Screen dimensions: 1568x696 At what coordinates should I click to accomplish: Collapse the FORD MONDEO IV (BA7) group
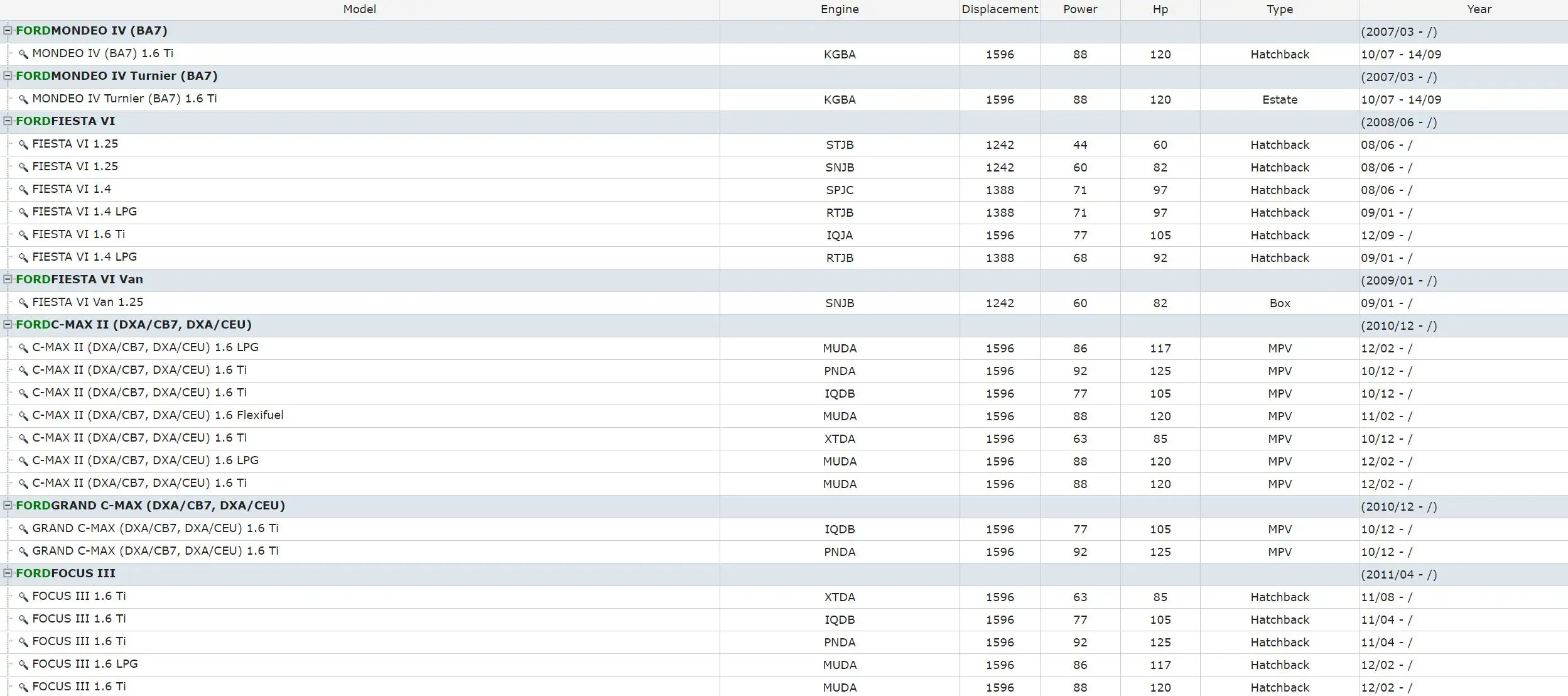[8, 30]
